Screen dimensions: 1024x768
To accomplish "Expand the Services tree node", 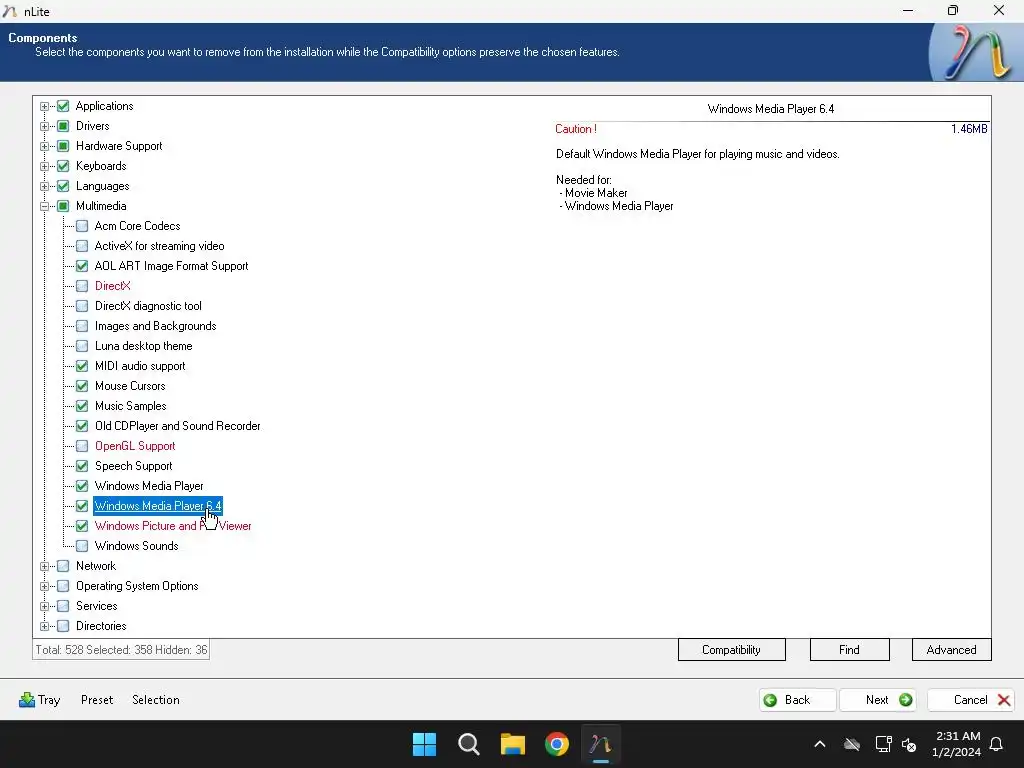I will click(44, 606).
